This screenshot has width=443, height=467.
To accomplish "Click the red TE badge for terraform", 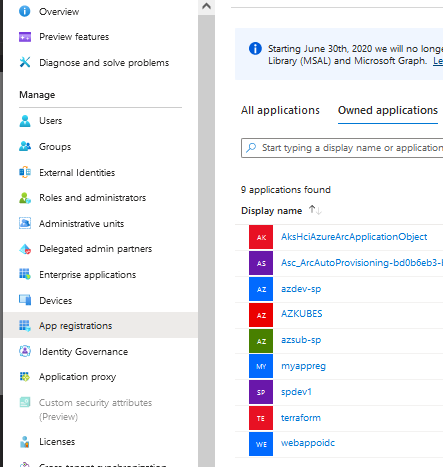I will pyautogui.click(x=261, y=418).
